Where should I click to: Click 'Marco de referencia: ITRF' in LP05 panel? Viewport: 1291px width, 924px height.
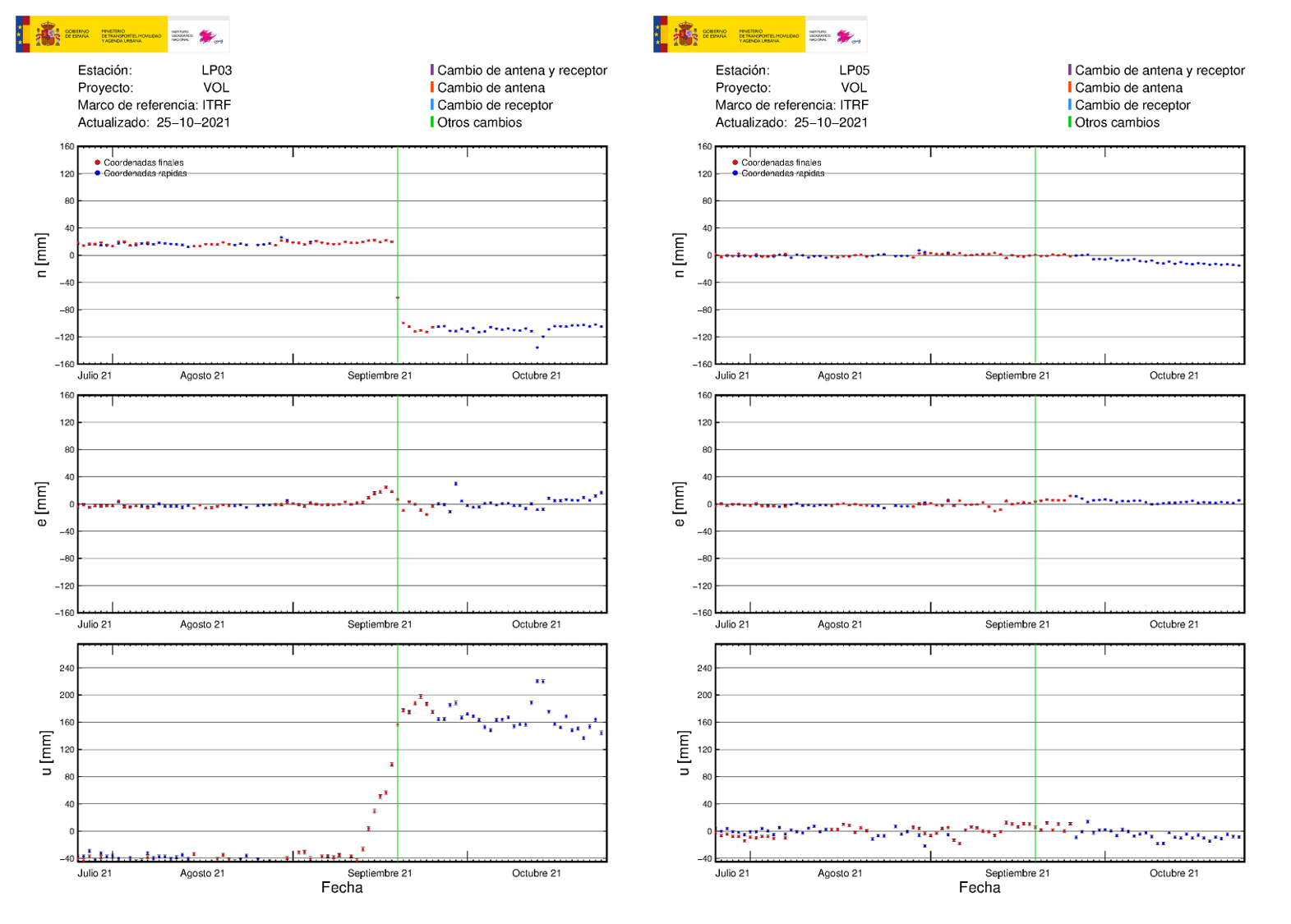tap(792, 105)
